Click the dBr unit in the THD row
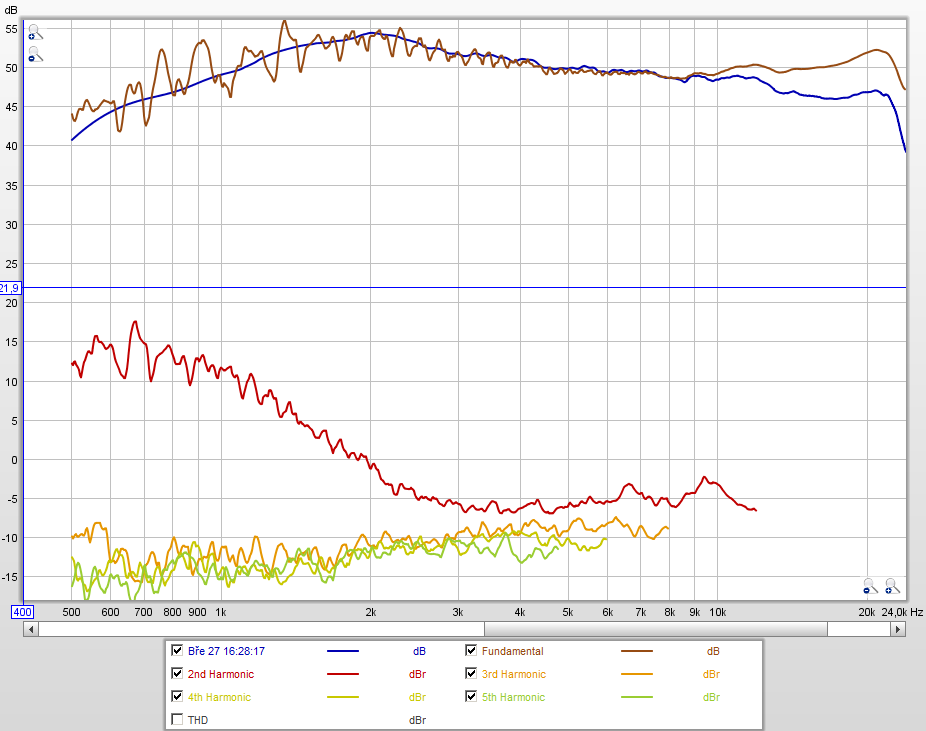Screen dimensions: 926x731 tap(418, 720)
